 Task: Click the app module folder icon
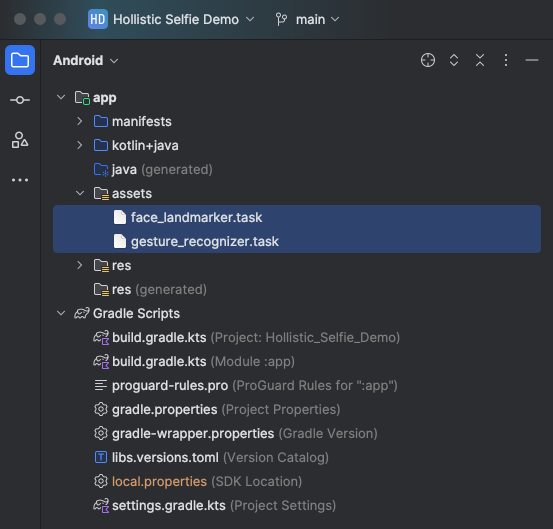82,98
